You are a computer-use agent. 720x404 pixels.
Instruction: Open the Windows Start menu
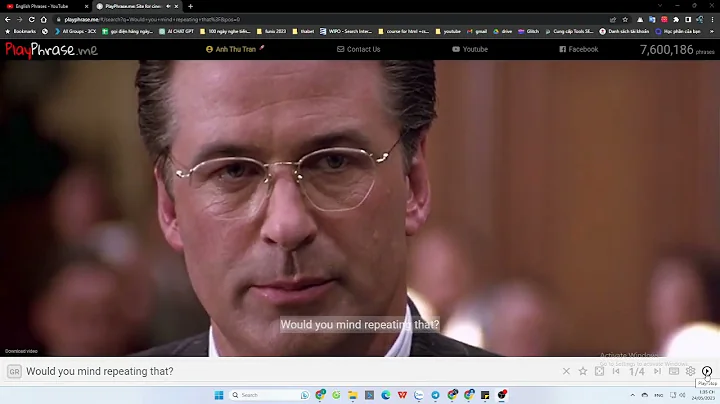(219, 395)
